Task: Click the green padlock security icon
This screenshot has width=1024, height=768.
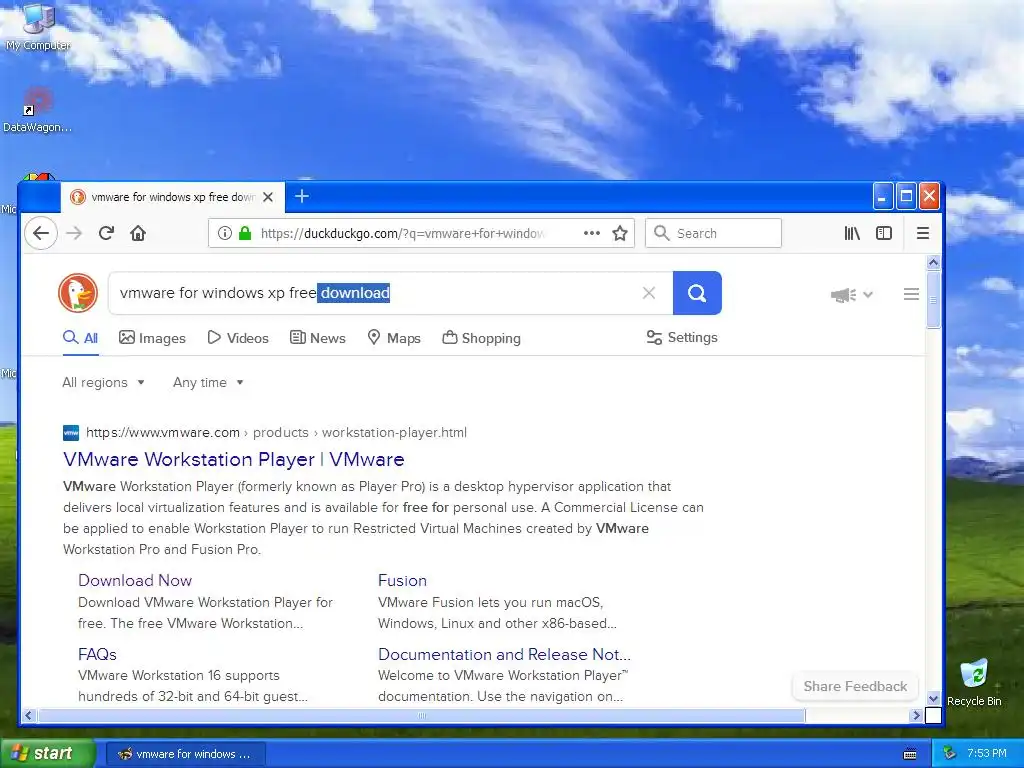Action: 245,233
